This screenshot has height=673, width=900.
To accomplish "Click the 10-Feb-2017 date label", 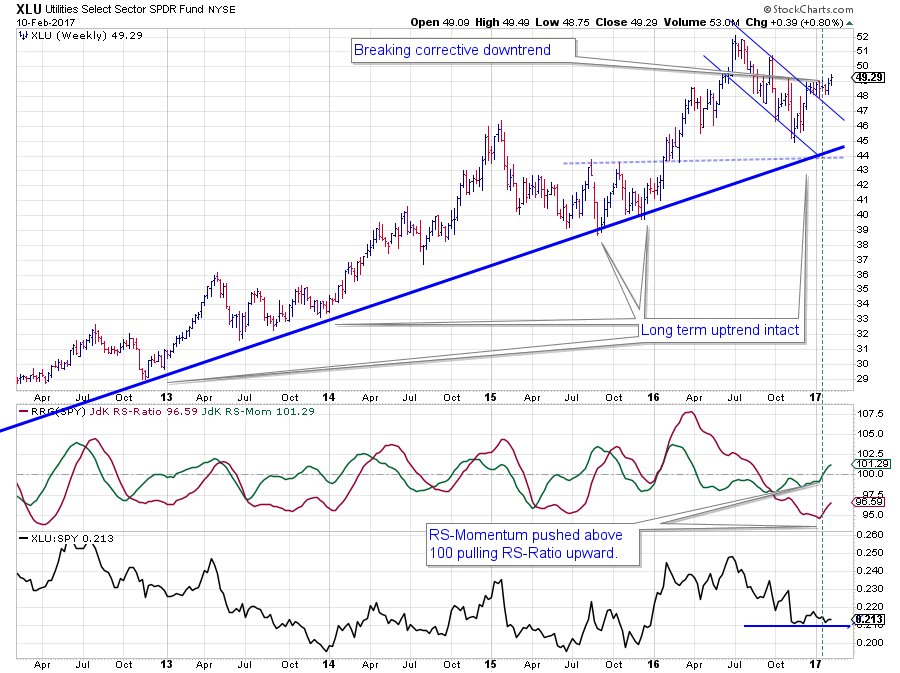I will 45,22.
